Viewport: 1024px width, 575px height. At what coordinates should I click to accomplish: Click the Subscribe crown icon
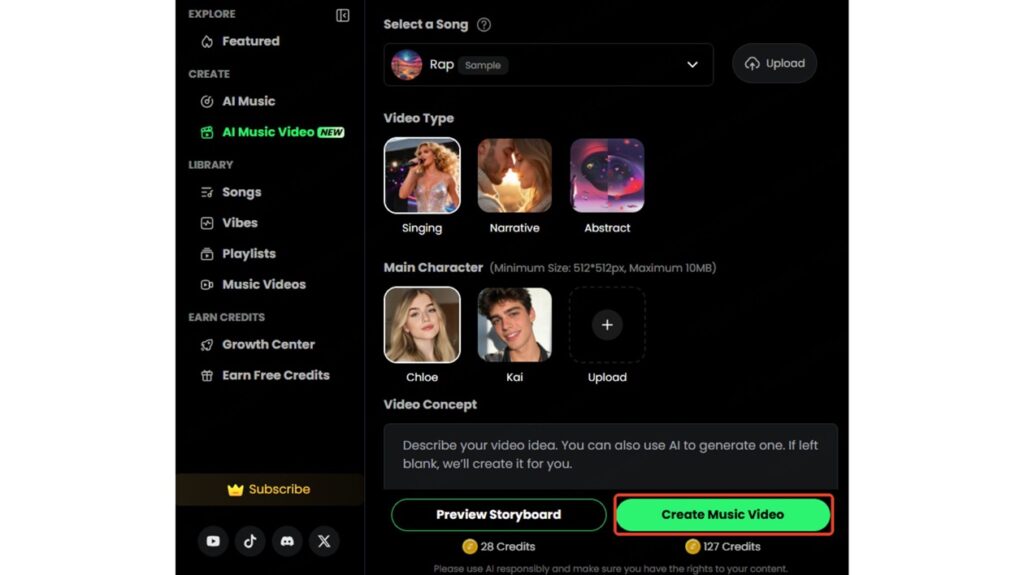point(235,489)
